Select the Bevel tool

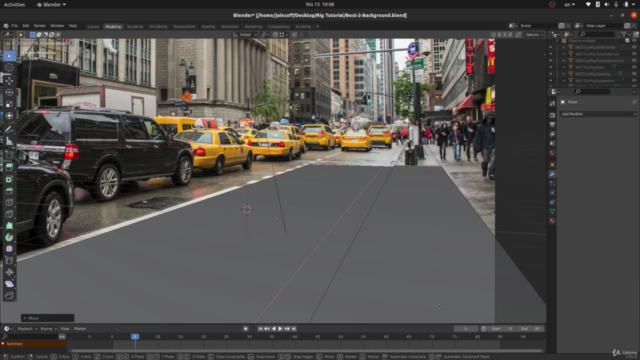click(9, 191)
